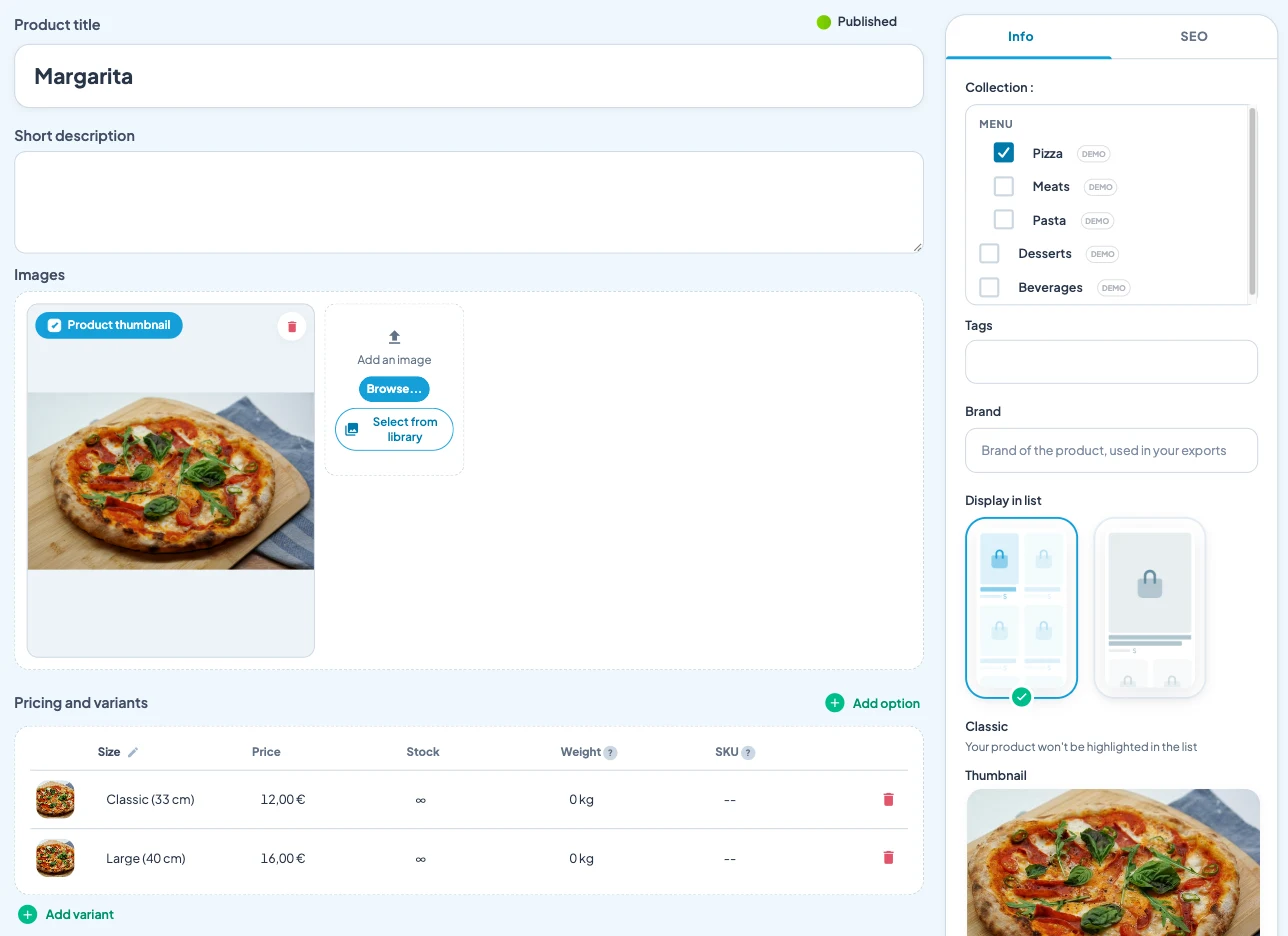The width and height of the screenshot is (1288, 936).
Task: Click the Browse… button
Action: tap(394, 389)
